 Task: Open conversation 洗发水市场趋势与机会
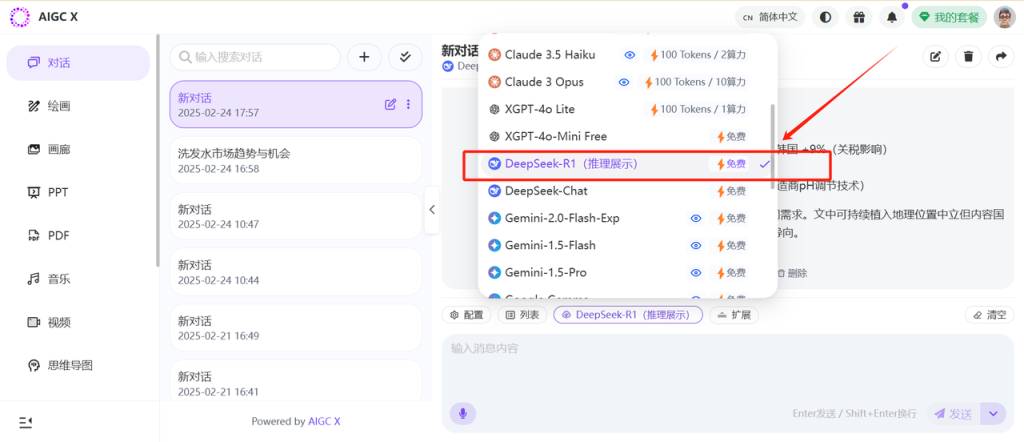click(x=296, y=161)
